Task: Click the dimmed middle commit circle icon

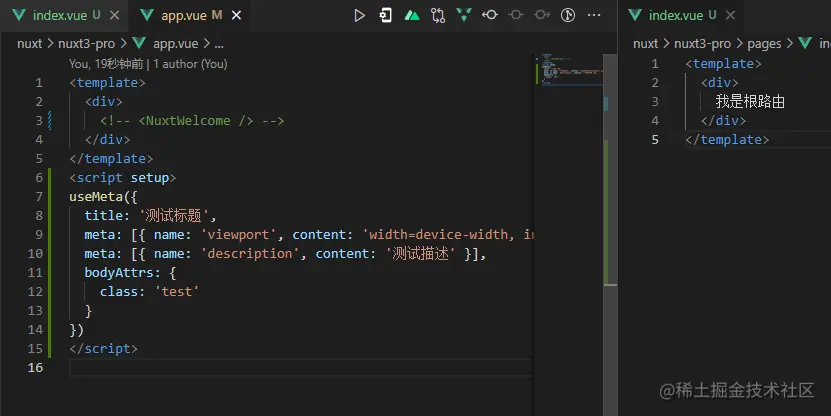Action: [x=516, y=15]
